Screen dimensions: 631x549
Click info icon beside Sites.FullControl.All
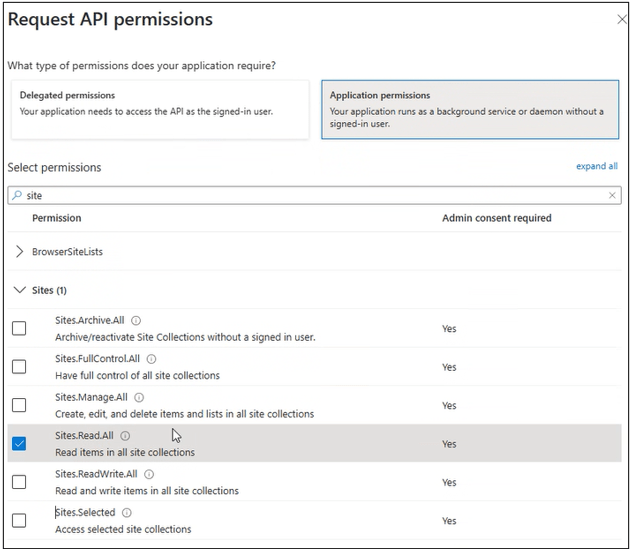click(152, 359)
